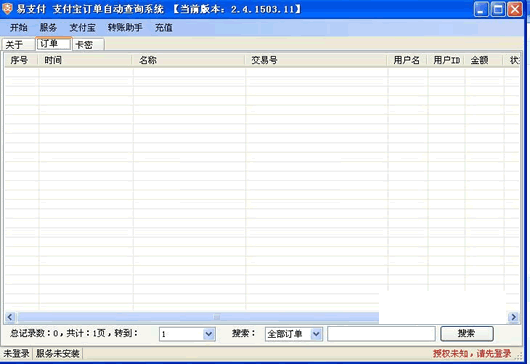The image size is (530, 364).
Task: Focus the search text input field
Action: tap(381, 334)
